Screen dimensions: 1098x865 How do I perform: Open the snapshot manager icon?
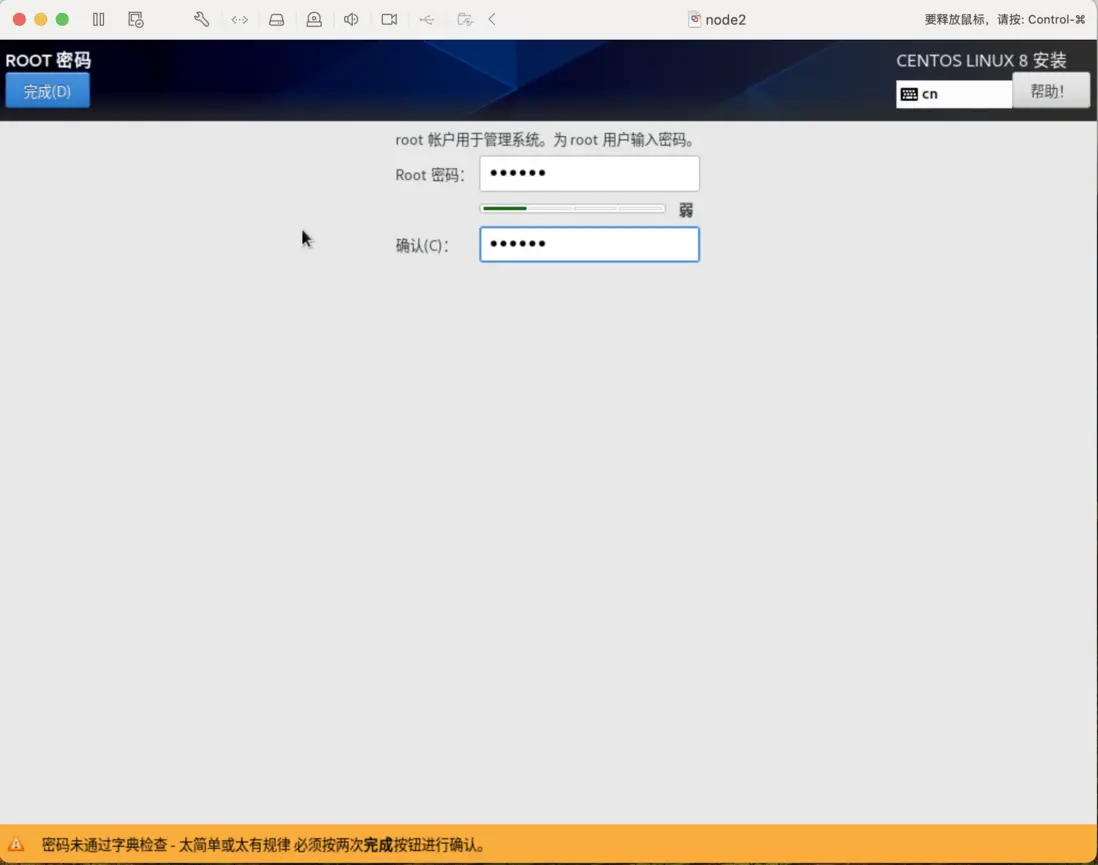pos(136,20)
